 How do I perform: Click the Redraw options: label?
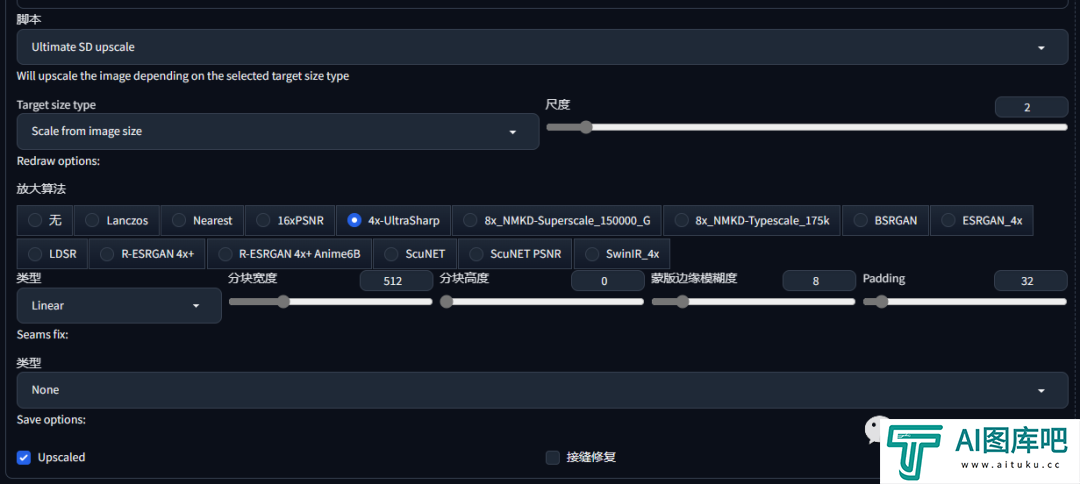pos(59,162)
